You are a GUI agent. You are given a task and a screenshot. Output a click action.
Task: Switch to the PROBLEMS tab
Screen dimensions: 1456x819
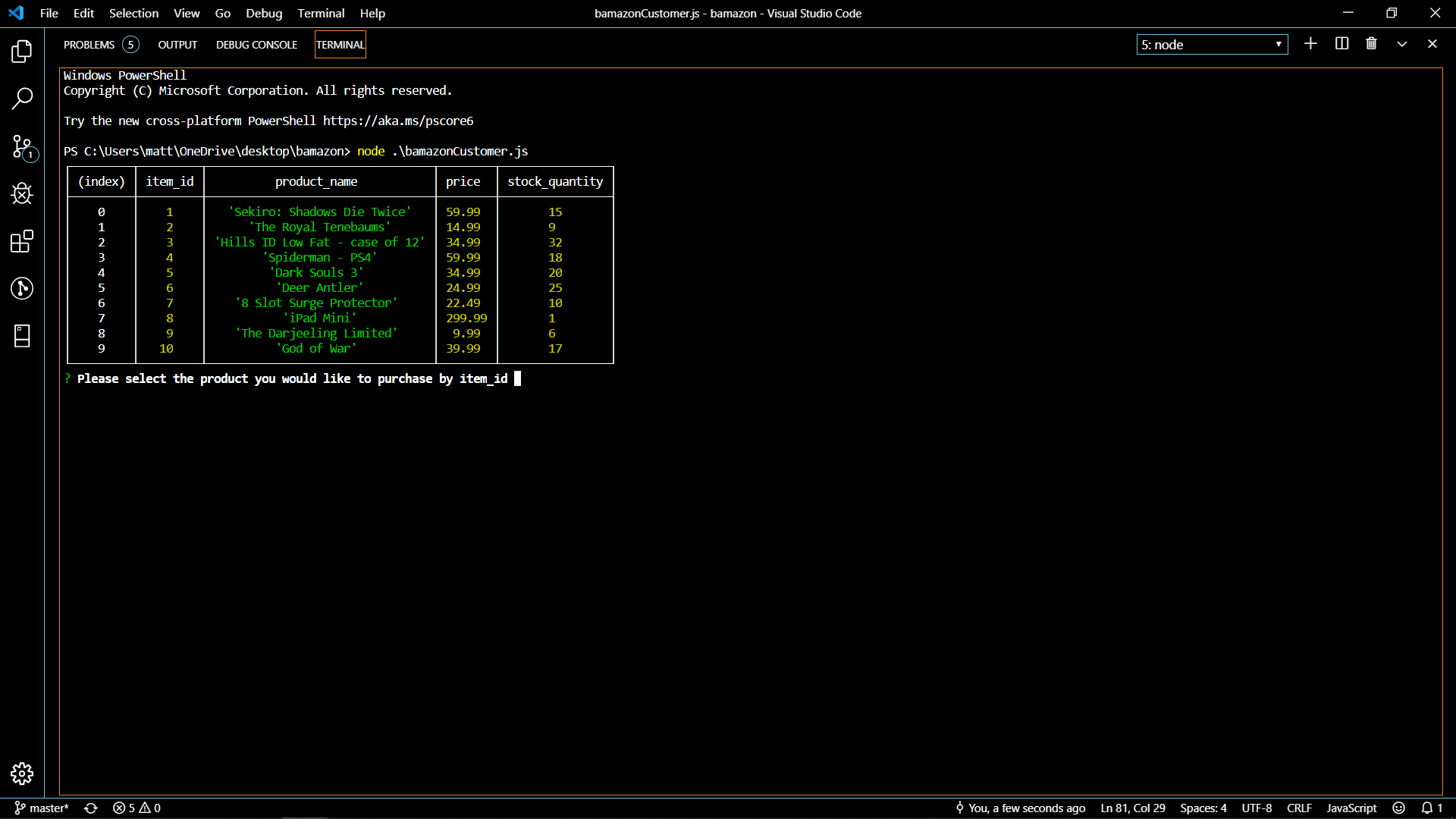click(89, 45)
